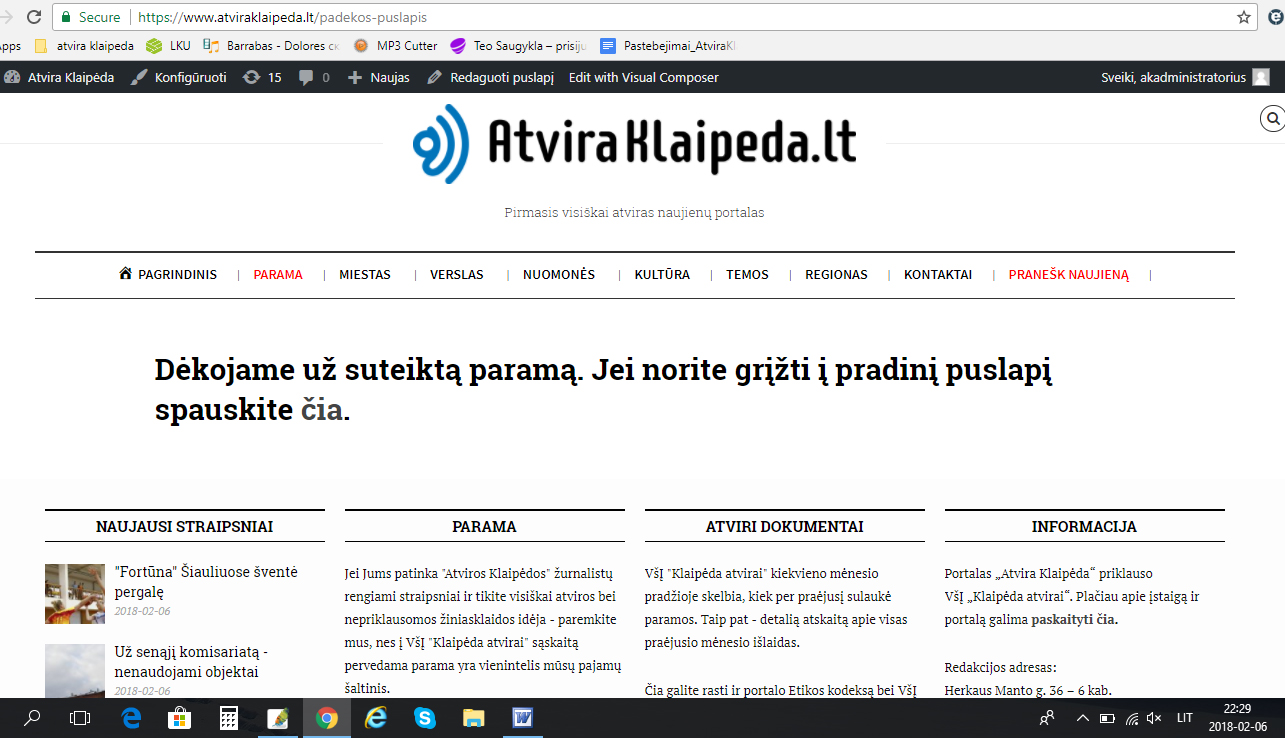The height and width of the screenshot is (738, 1285).
Task: Click Redaguoti puslapį to edit the page
Action: click(490, 77)
